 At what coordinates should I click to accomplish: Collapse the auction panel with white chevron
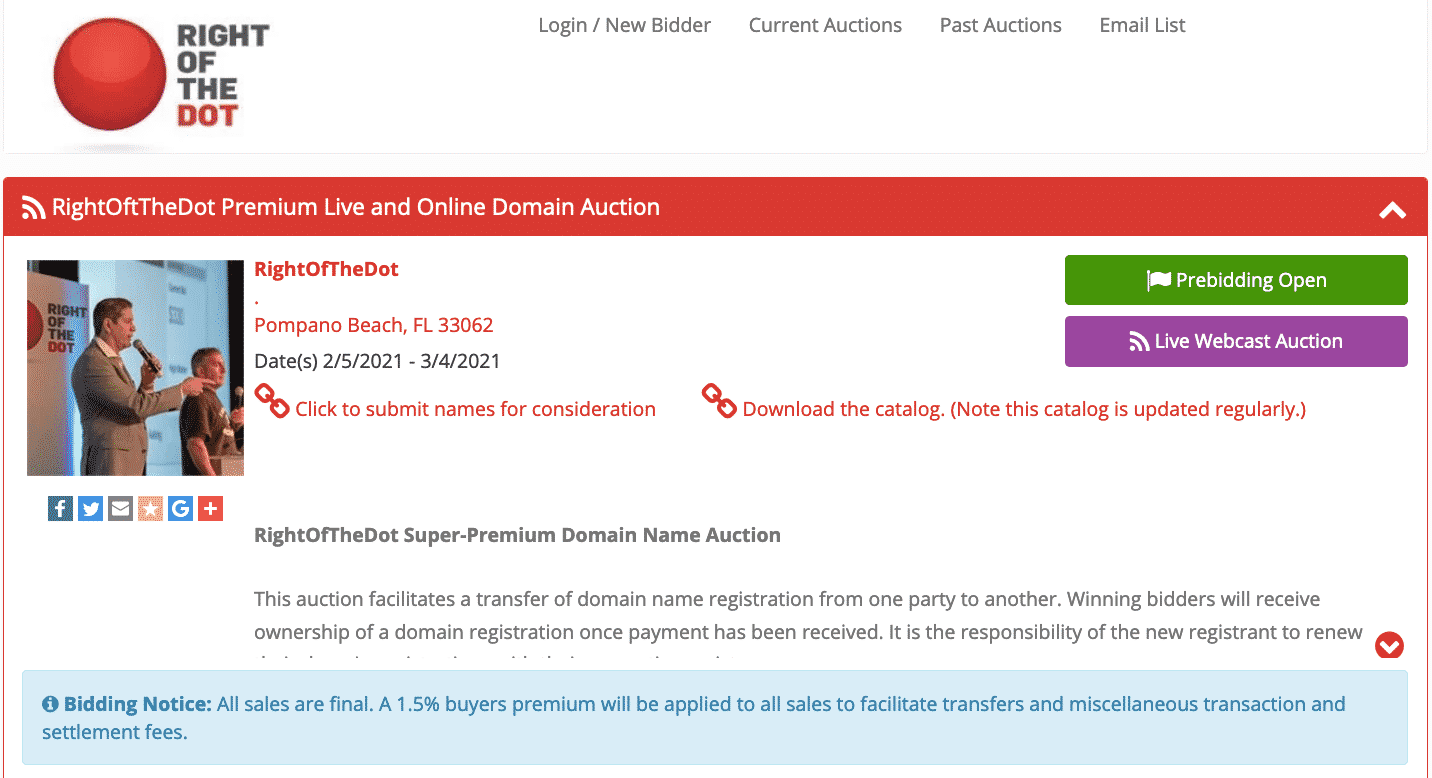pos(1393,210)
